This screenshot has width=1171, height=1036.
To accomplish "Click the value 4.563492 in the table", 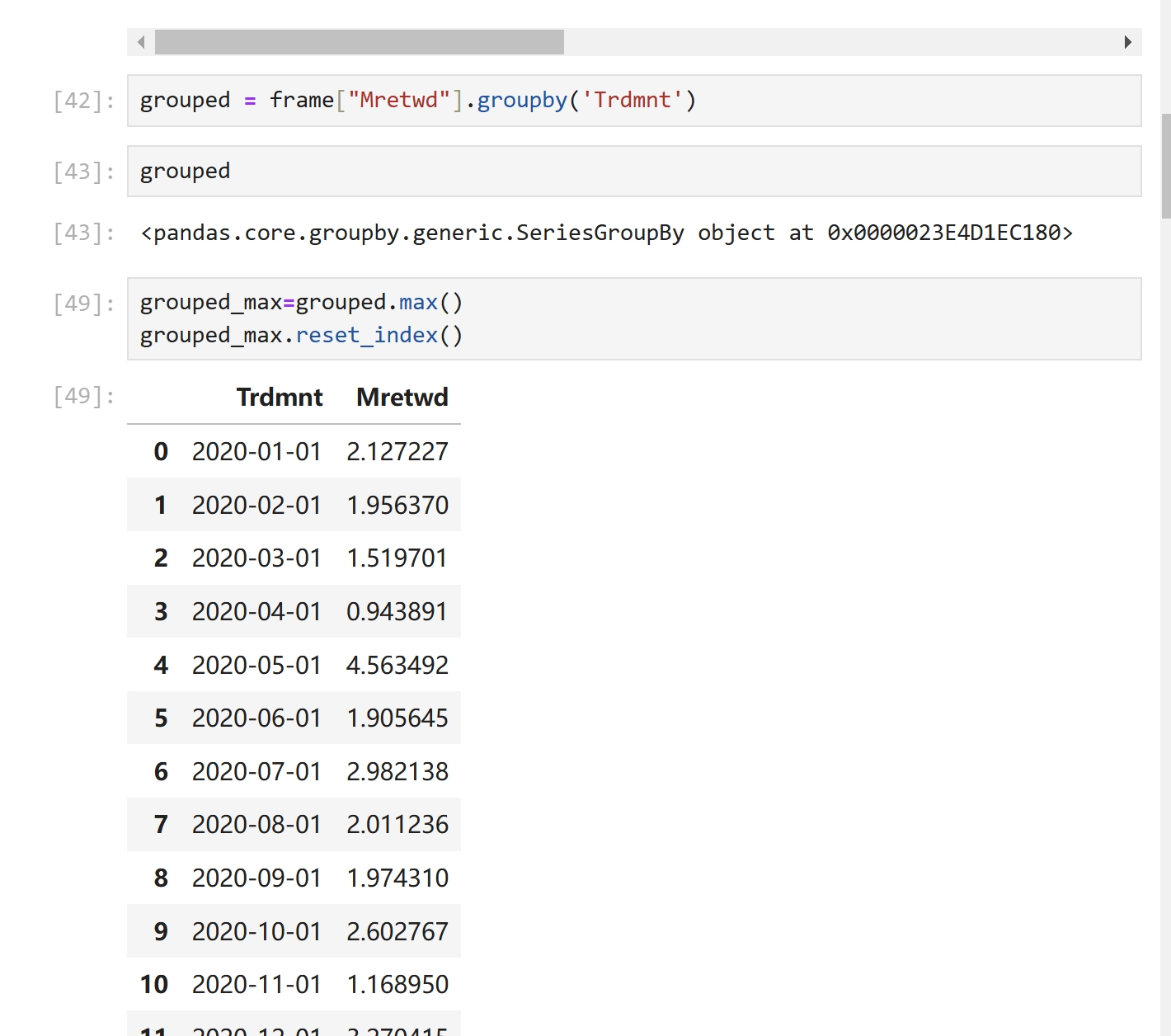I will click(397, 665).
